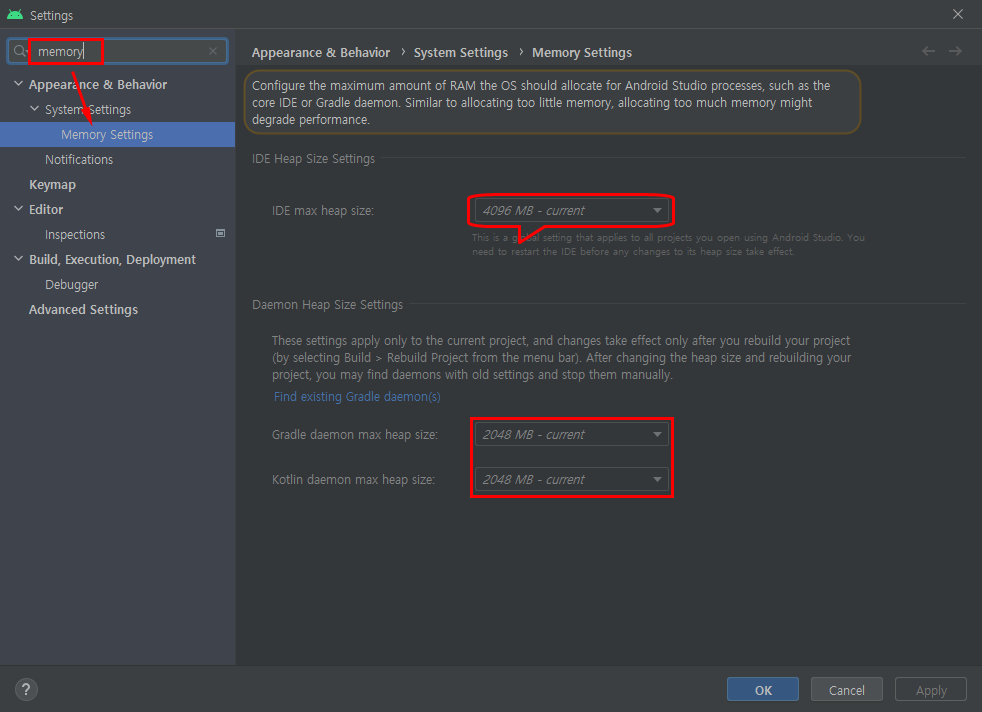The width and height of the screenshot is (982, 712).
Task: Select Notifications in the settings tree
Action: pos(79,160)
